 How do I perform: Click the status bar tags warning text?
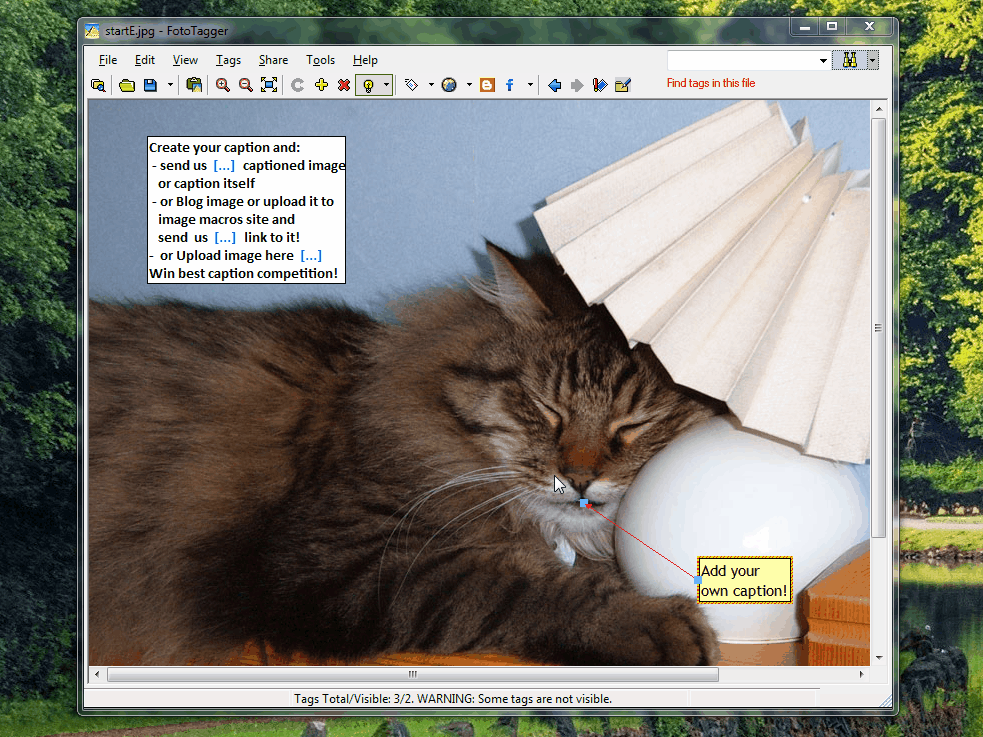pos(453,699)
